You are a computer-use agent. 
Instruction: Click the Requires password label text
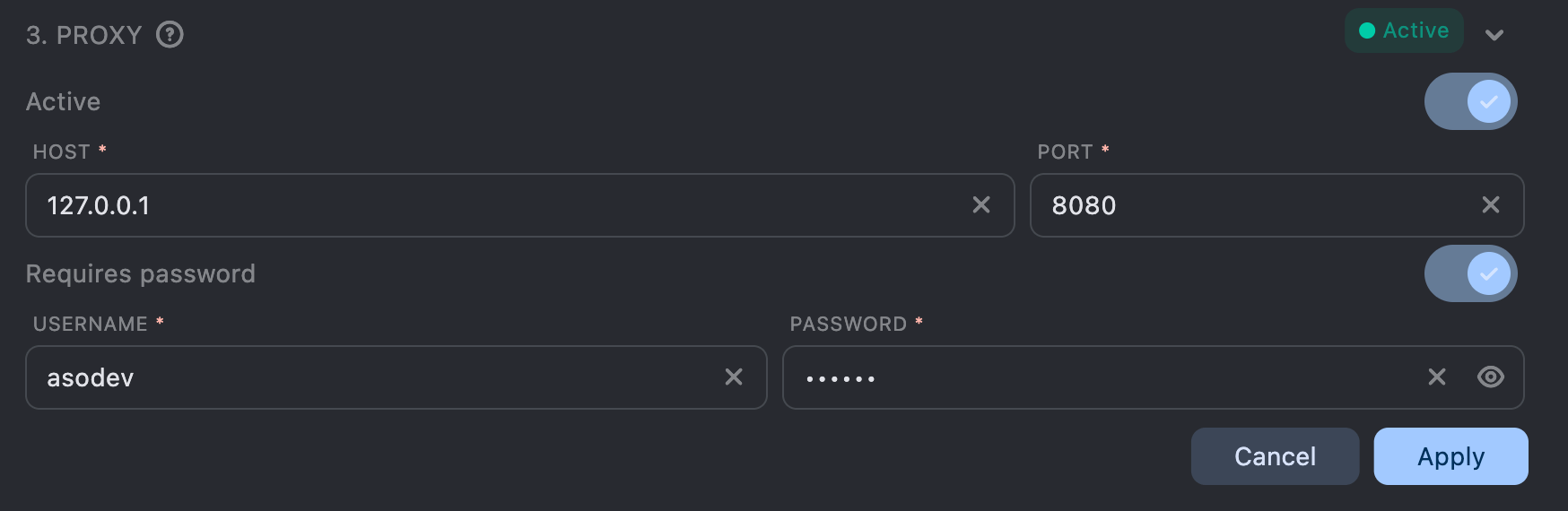141,273
